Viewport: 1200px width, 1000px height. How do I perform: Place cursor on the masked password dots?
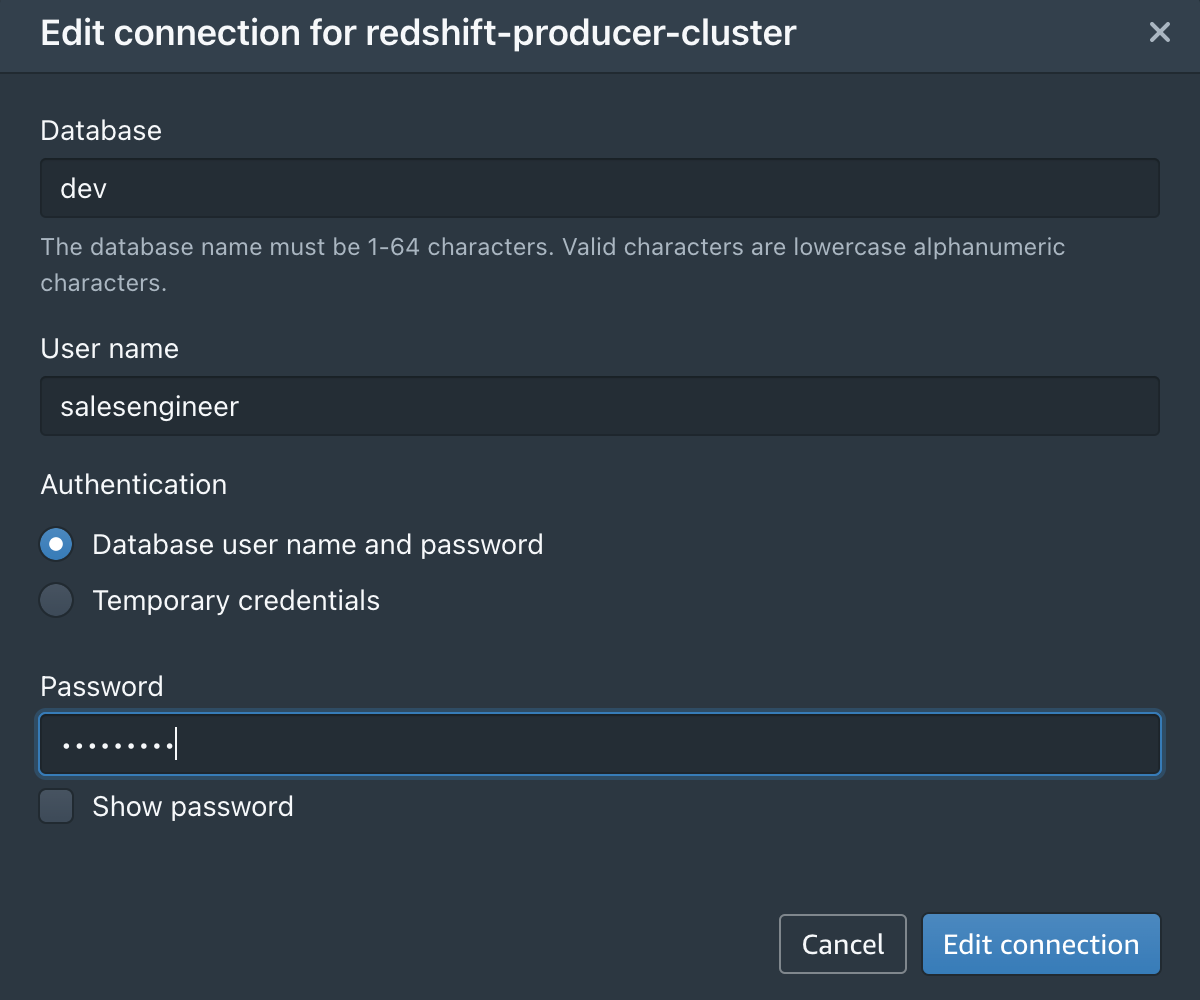[116, 746]
